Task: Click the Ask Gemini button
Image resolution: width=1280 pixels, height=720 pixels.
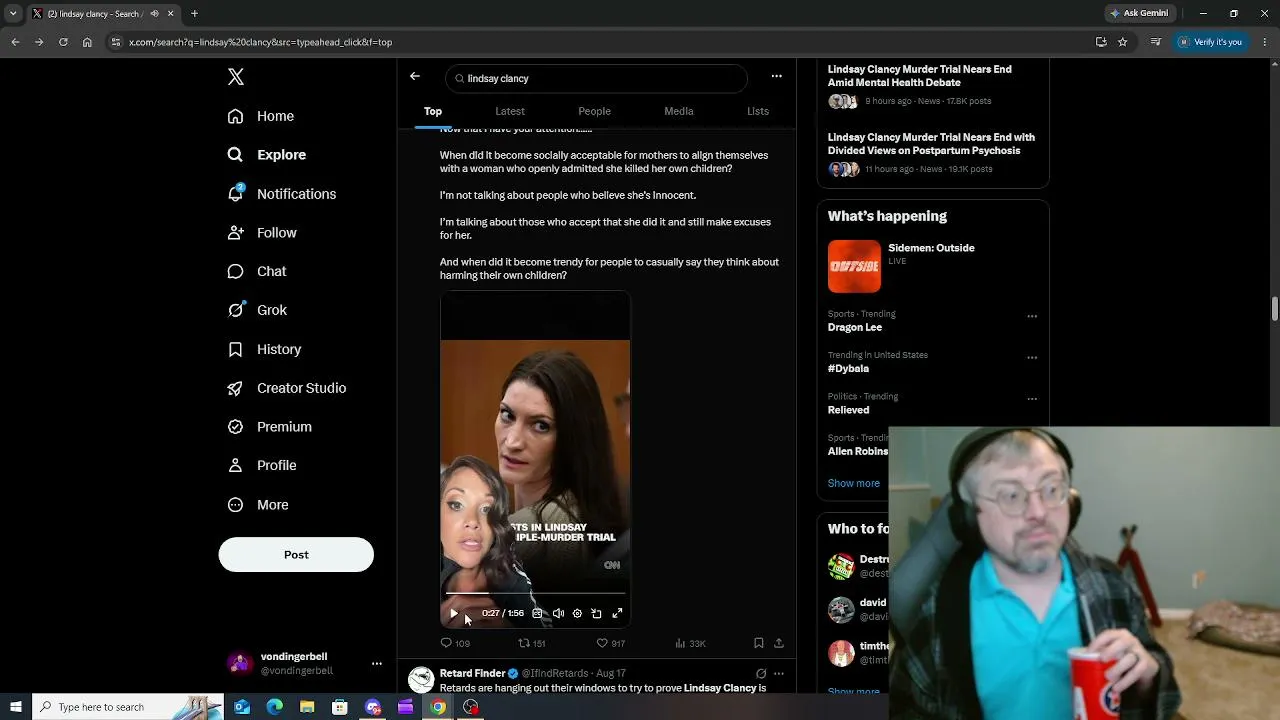Action: pos(1139,14)
